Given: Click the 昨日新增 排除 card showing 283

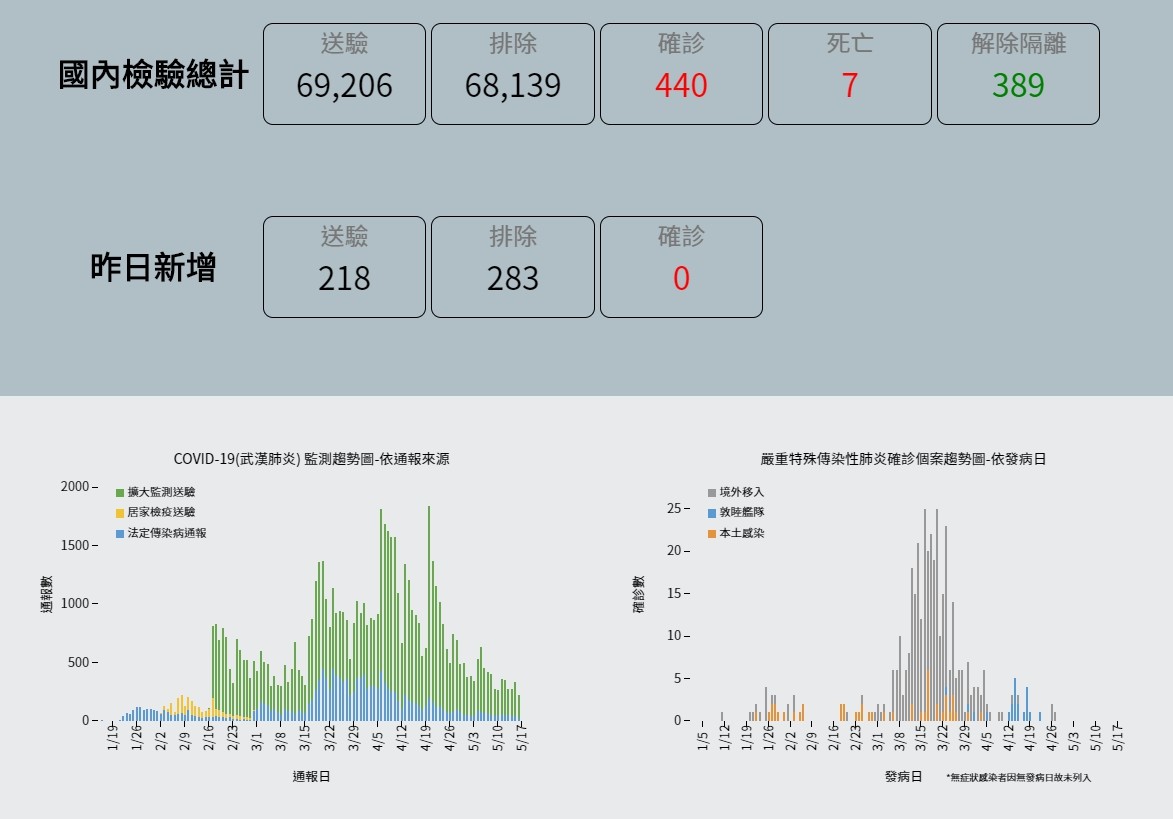Looking at the screenshot, I should click(x=512, y=266).
